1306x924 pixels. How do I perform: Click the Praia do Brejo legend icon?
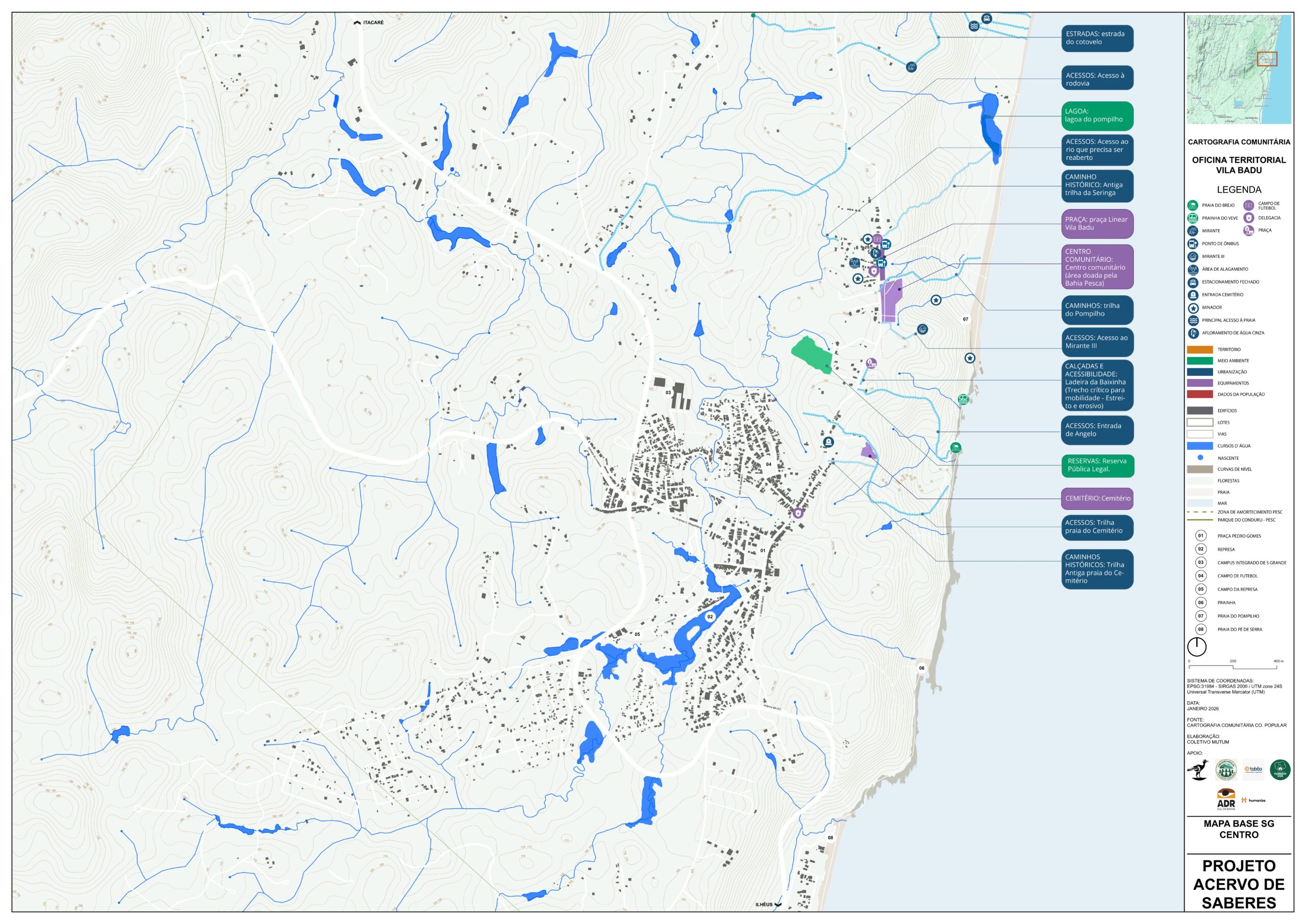click(x=1193, y=206)
